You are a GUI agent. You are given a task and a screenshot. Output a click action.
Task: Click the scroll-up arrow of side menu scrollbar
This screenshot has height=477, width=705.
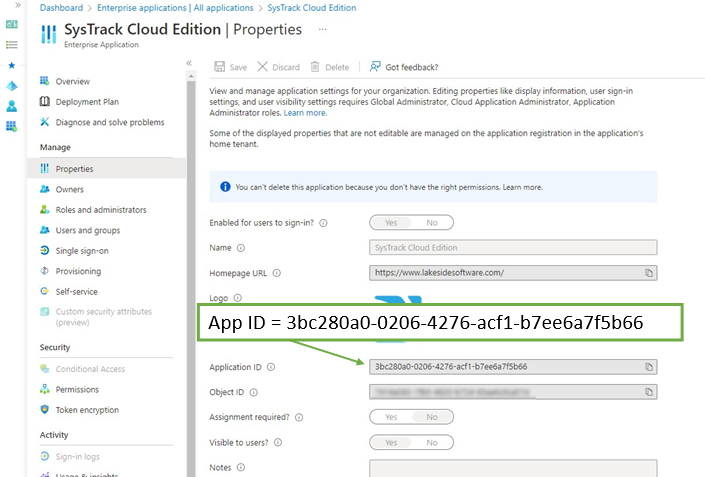tap(191, 76)
